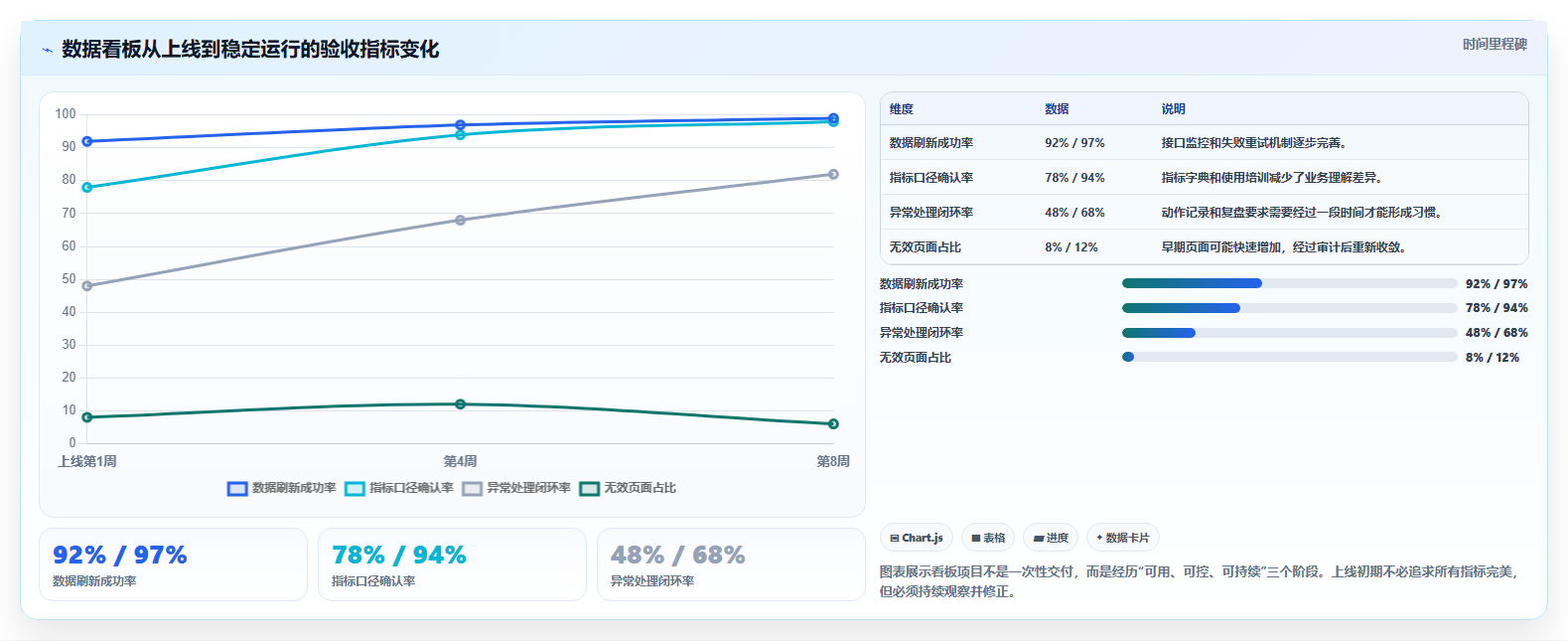Viewport: 1568px width, 641px height.
Task: Toggle the 指标口径确认率 legend swatch
Action: 355,488
